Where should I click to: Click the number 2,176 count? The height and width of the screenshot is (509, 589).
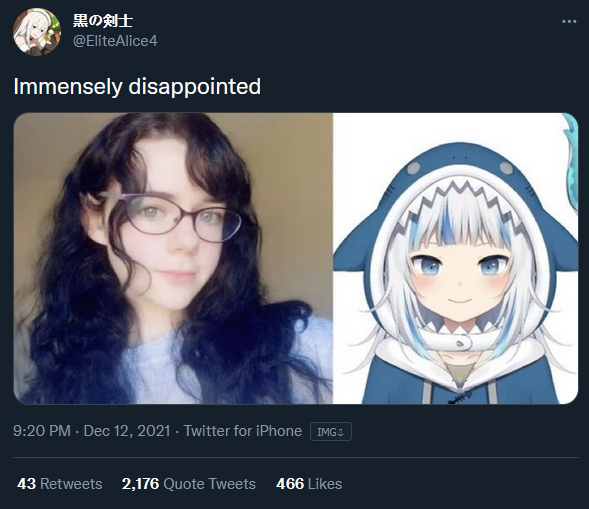(x=140, y=484)
